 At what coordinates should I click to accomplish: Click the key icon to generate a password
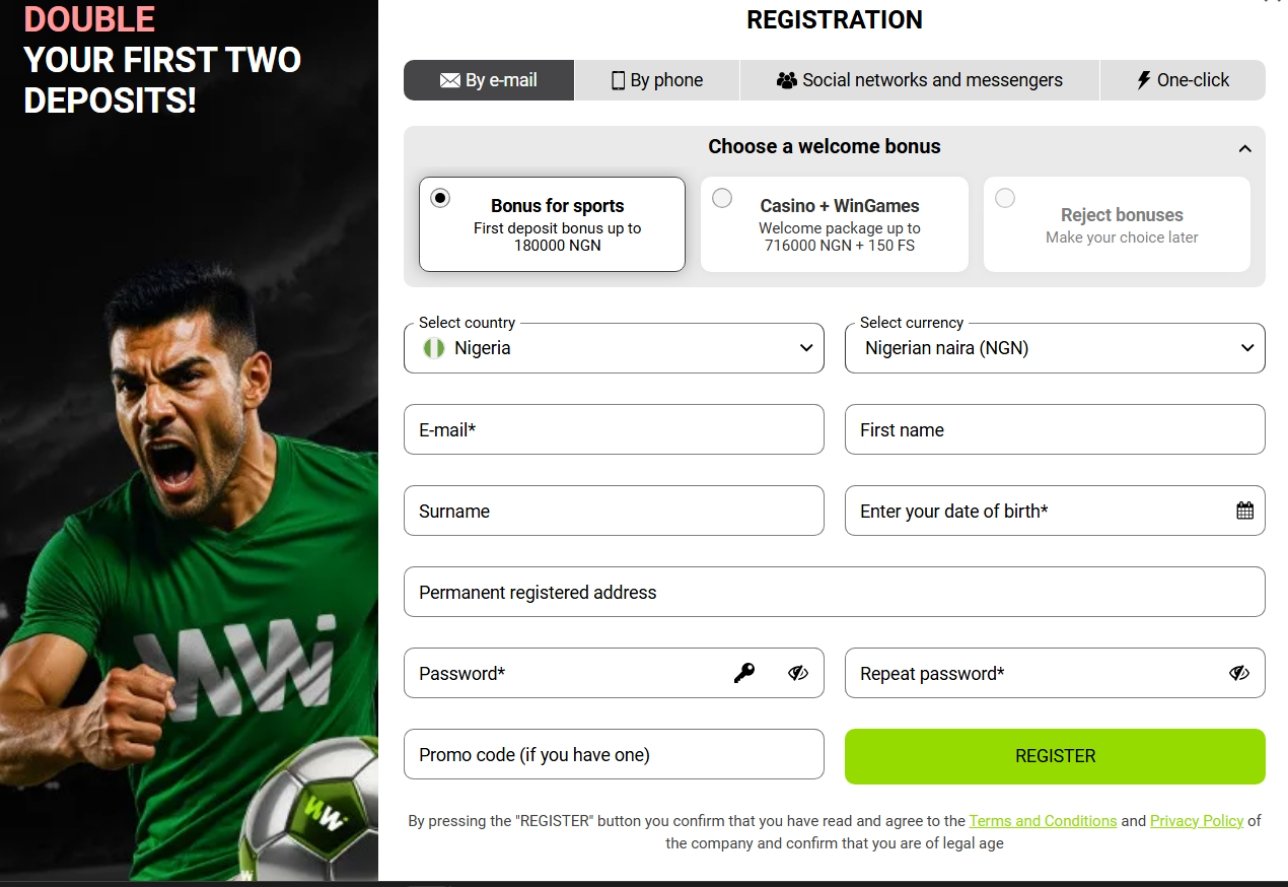click(743, 672)
